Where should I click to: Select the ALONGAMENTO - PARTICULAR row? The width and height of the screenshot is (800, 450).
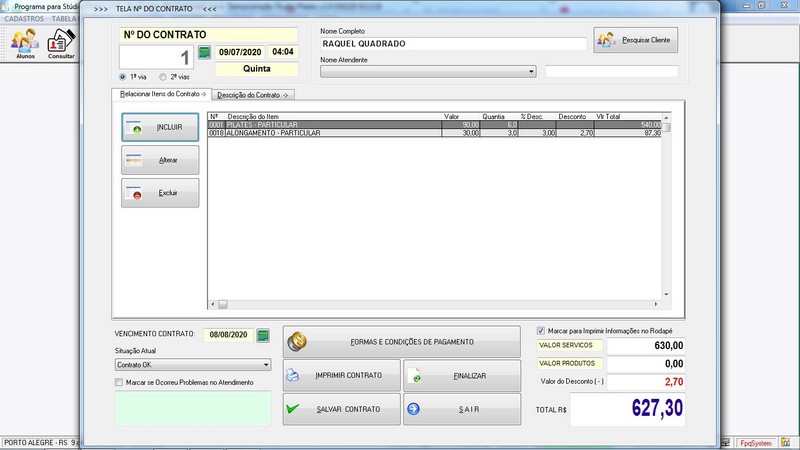[x=434, y=133]
